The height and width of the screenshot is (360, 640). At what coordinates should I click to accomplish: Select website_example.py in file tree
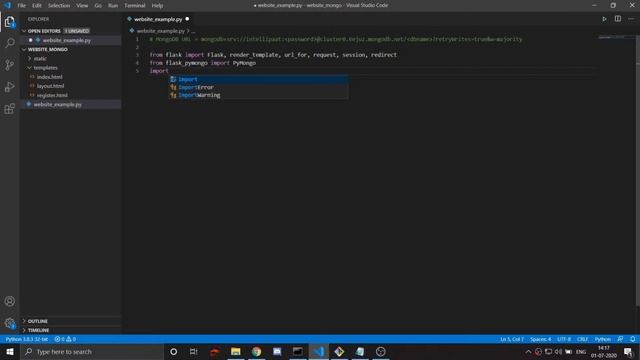click(71, 104)
